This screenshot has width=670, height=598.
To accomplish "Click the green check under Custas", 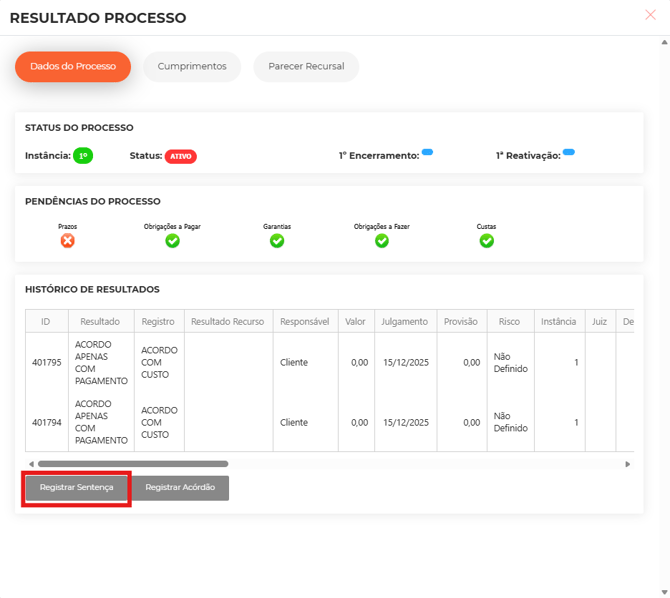I will point(486,241).
